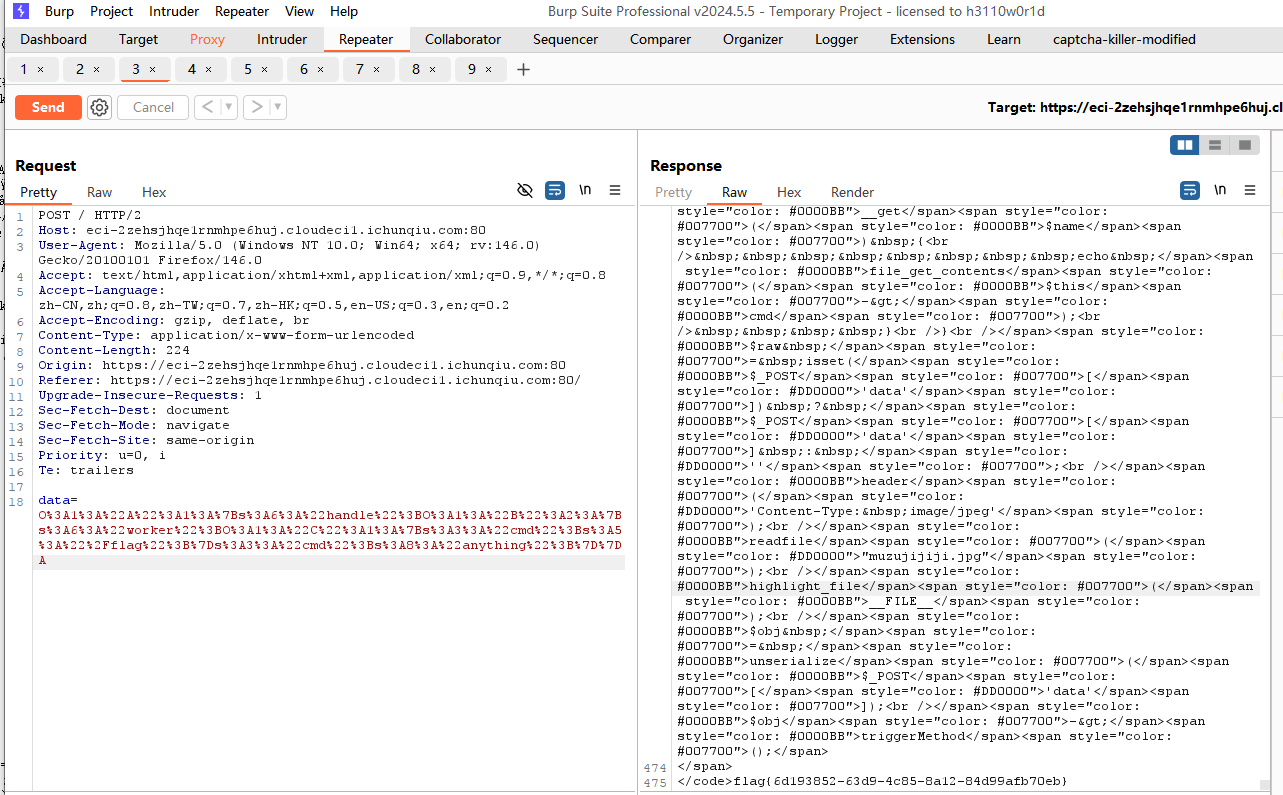
Task: Switch to the Target tab
Action: pos(138,40)
